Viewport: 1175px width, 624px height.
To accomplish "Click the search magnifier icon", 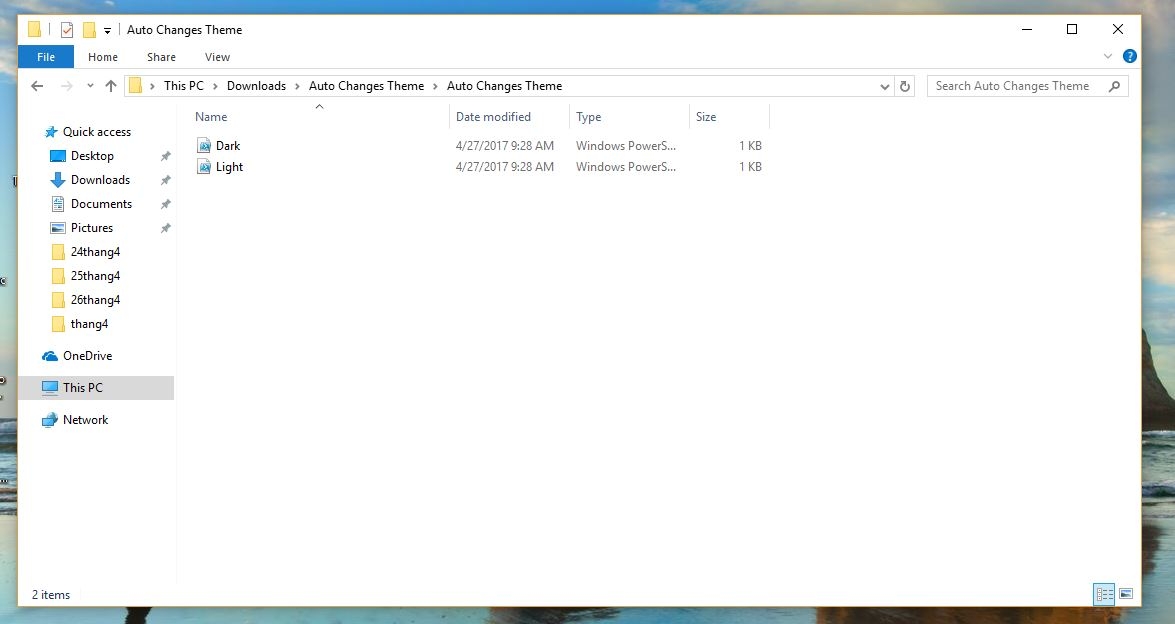I will pyautogui.click(x=1114, y=86).
